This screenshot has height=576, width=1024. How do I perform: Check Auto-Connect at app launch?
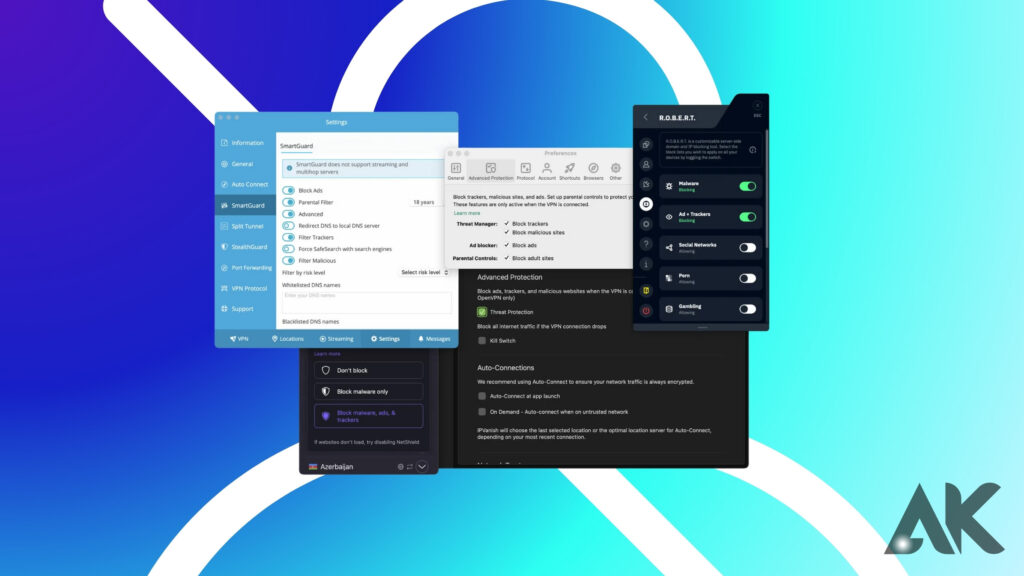482,396
